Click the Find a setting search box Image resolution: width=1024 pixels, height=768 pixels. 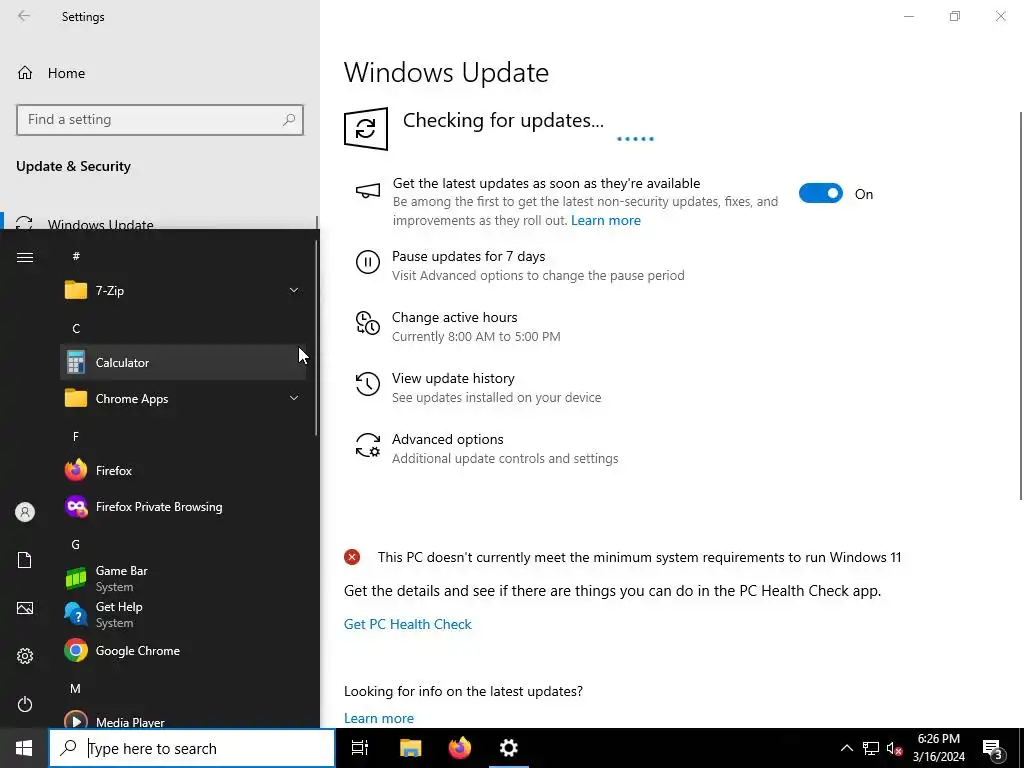pyautogui.click(x=160, y=120)
